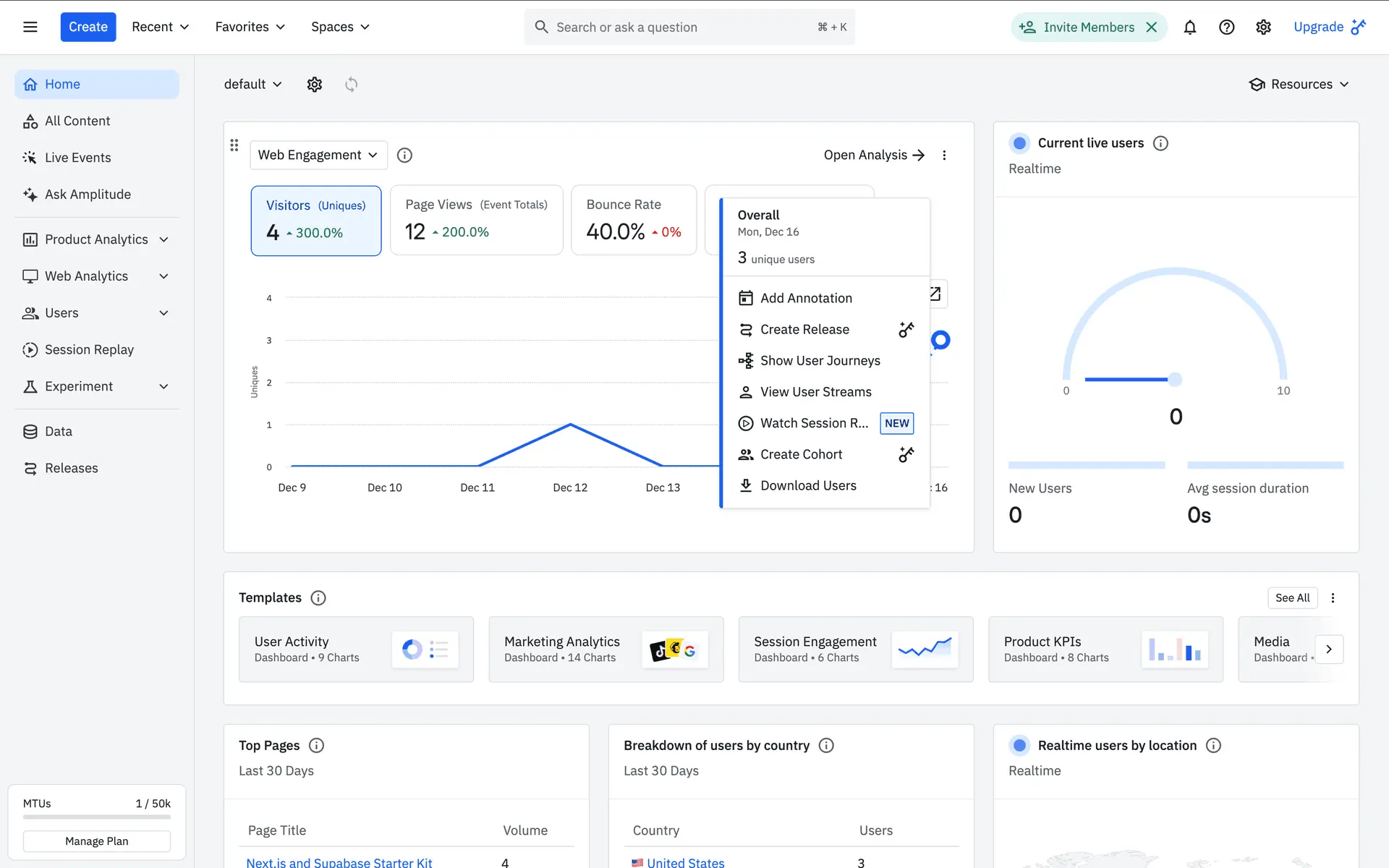Toggle the hamburger navigation menu

30,27
